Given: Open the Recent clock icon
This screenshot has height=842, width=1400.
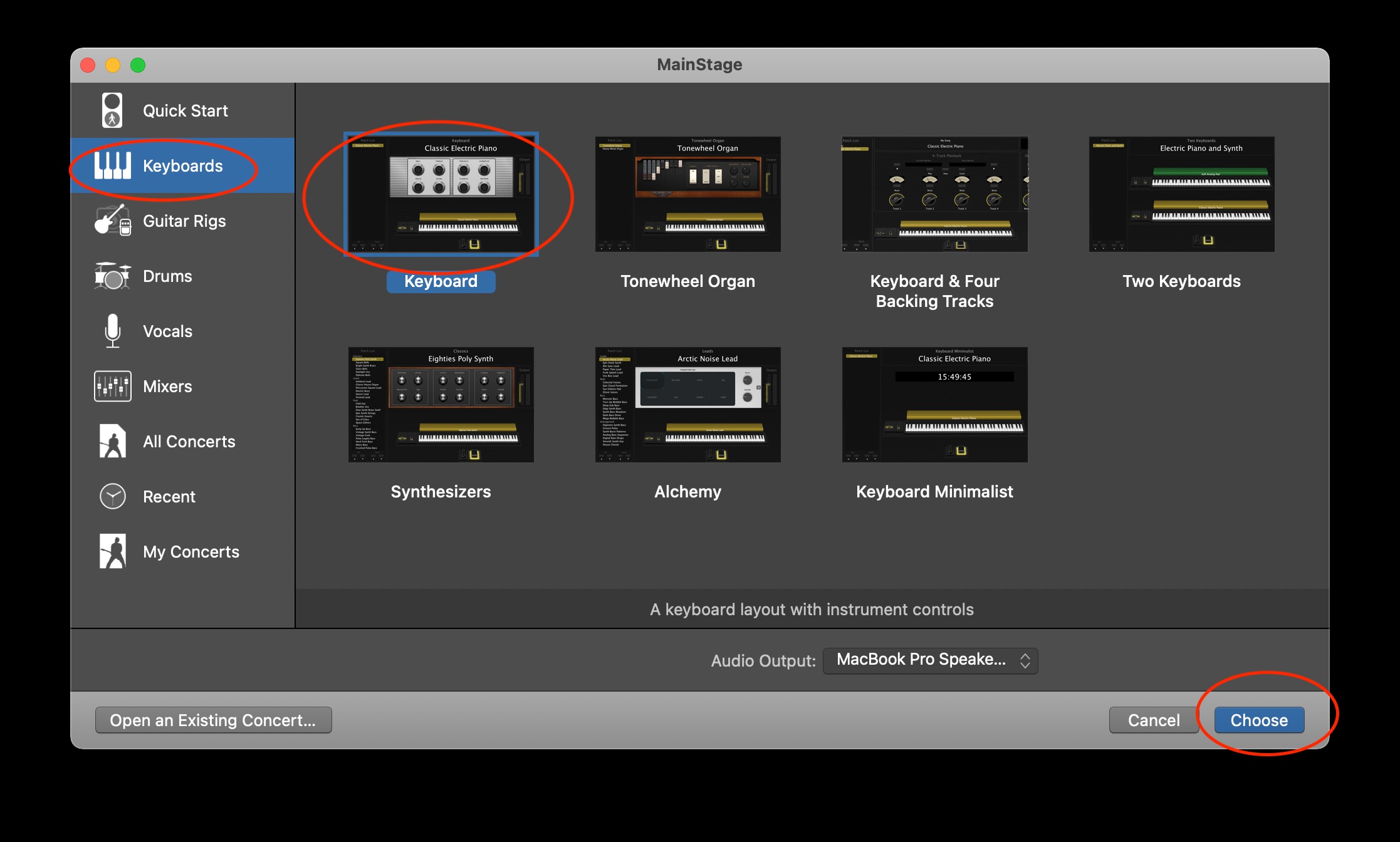Looking at the screenshot, I should pos(113,496).
